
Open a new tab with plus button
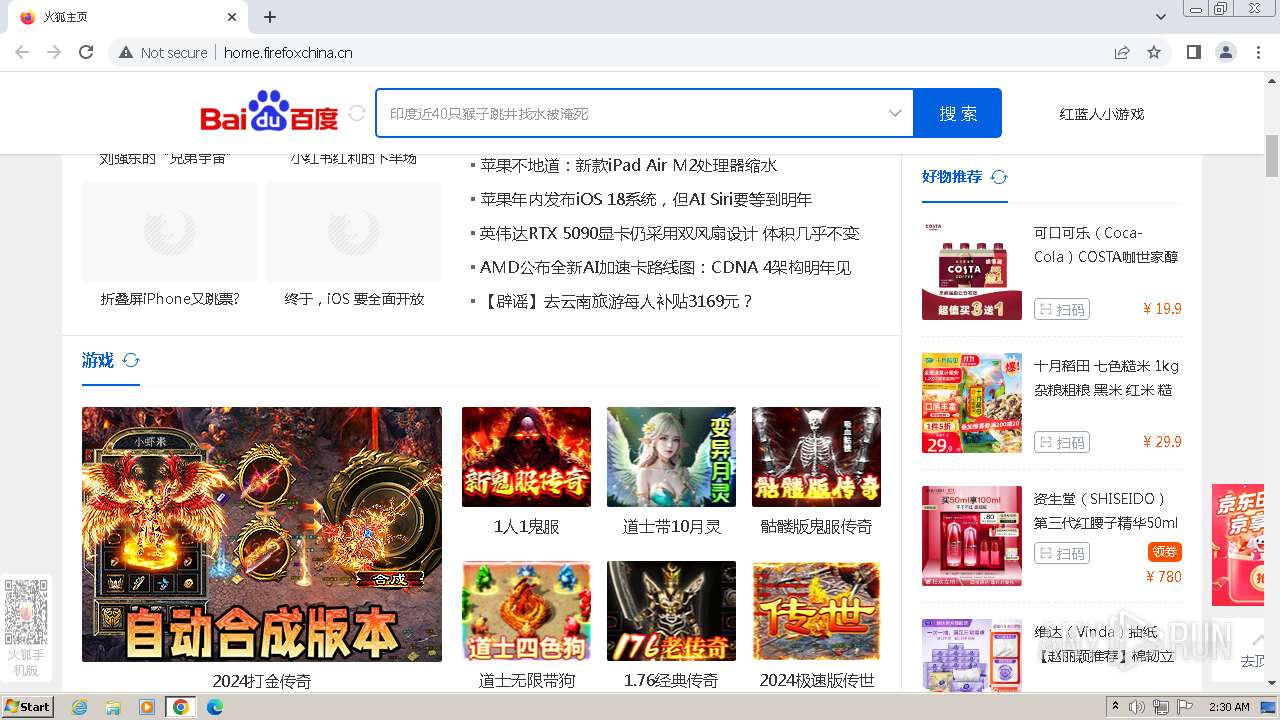pos(270,17)
